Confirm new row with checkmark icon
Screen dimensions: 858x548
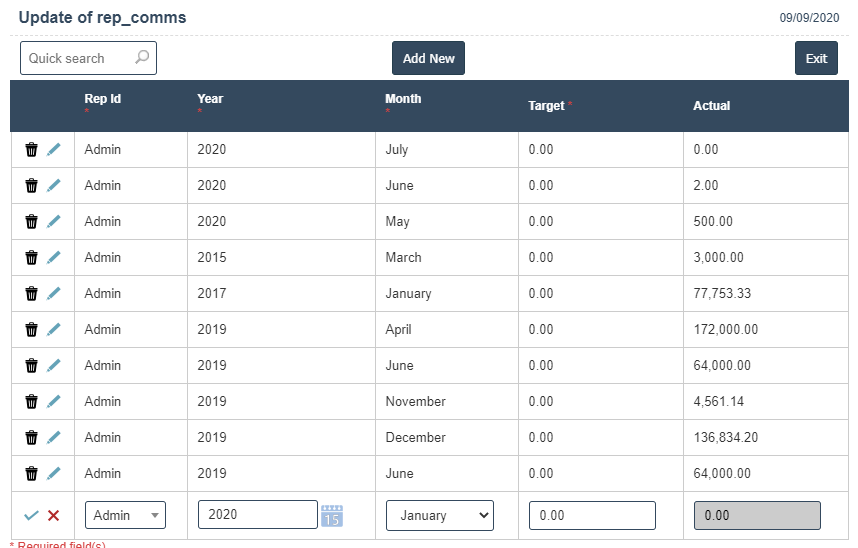31,516
